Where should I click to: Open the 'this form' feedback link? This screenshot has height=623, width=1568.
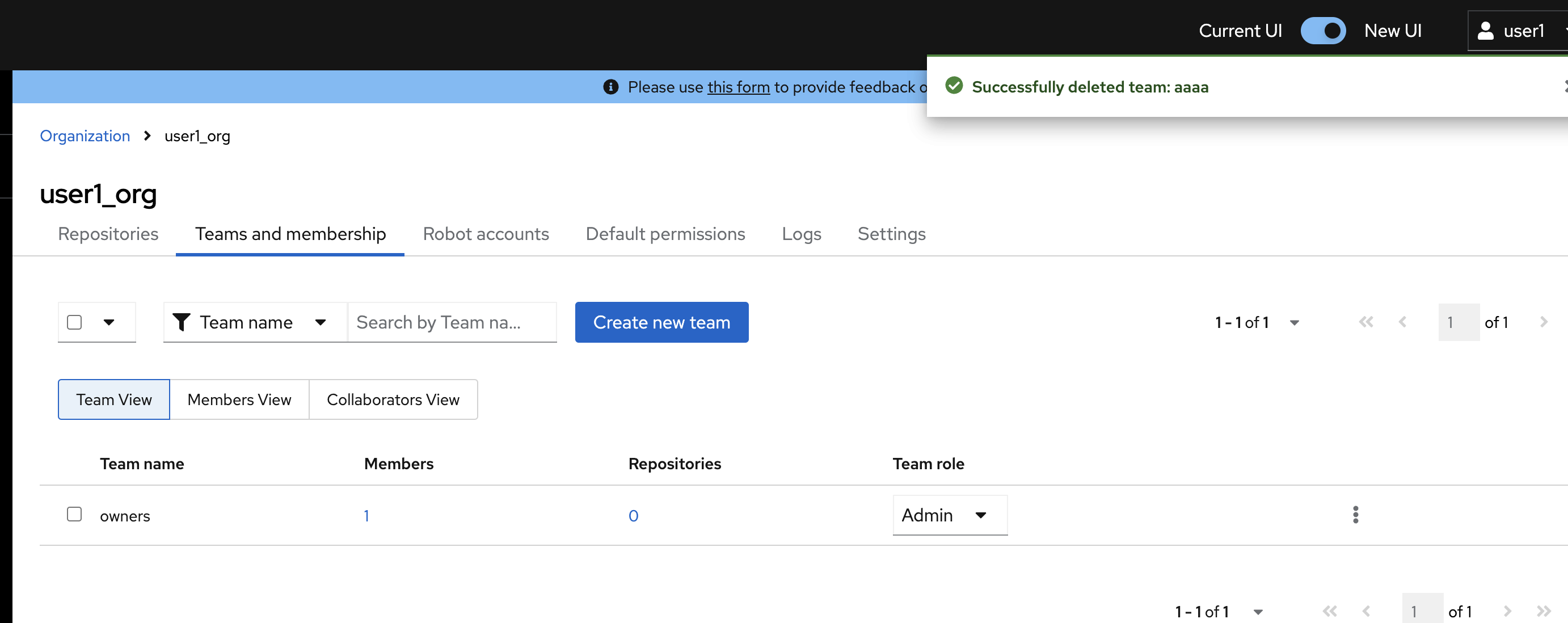click(x=737, y=87)
